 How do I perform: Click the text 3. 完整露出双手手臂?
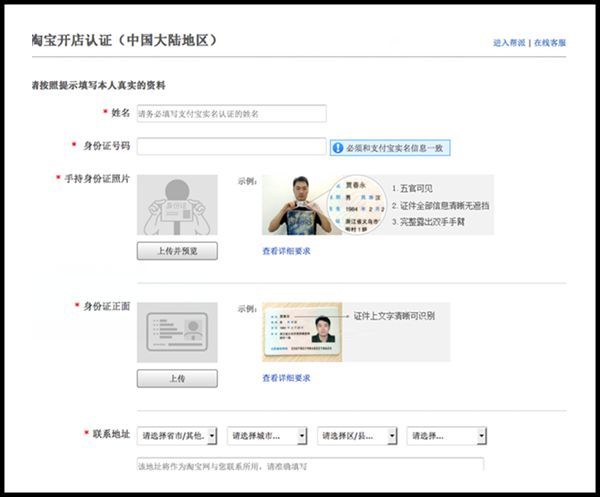coord(428,222)
